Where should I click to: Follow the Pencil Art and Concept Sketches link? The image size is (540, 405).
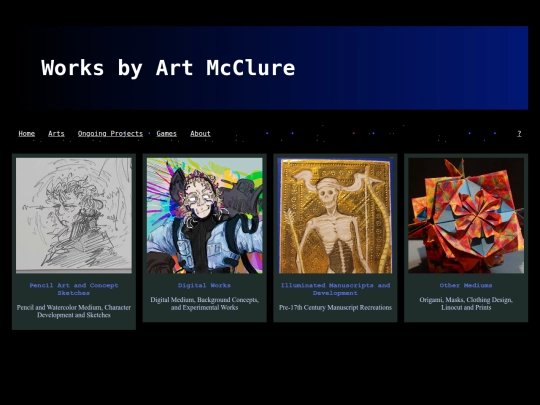click(74, 289)
